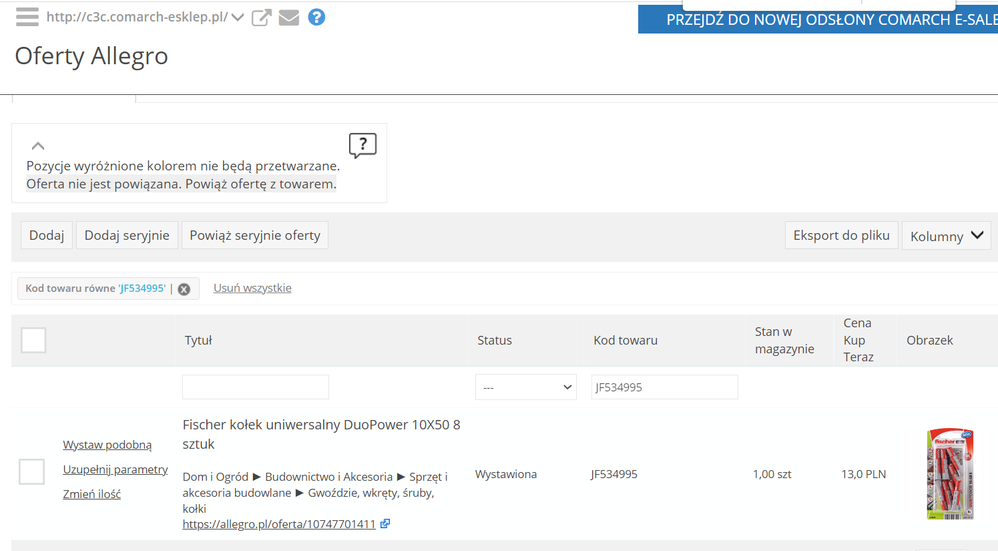This screenshot has width=998, height=551.
Task: Click the Fischer kołek uniwersalny DuoPower title
Action: click(321, 434)
